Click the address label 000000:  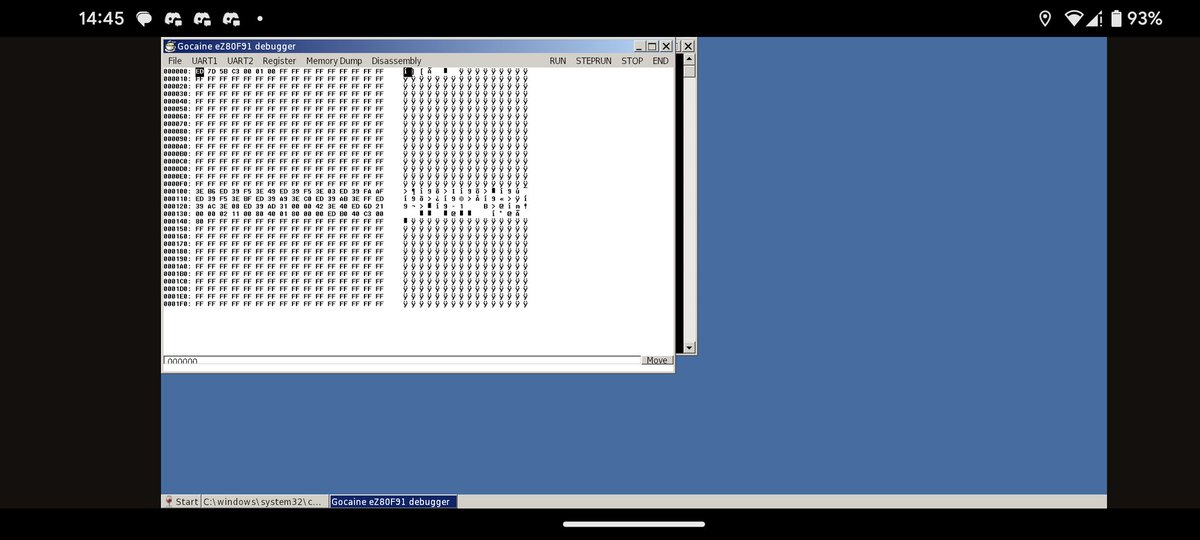[x=177, y=71]
